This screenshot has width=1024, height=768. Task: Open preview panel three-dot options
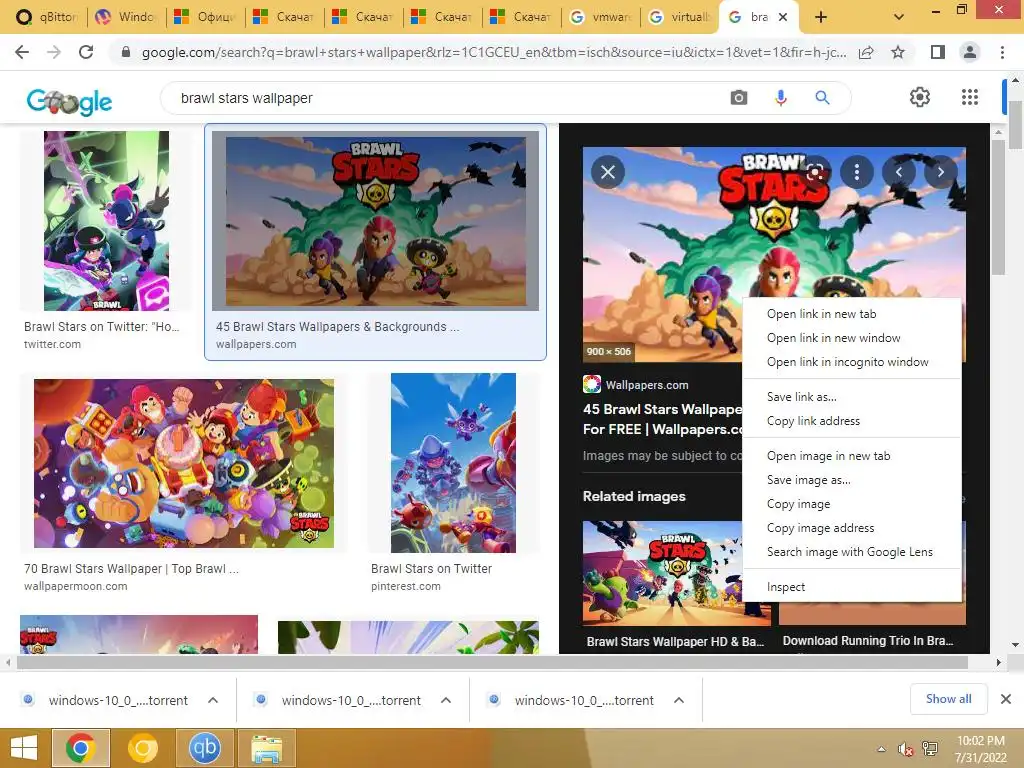coord(857,172)
